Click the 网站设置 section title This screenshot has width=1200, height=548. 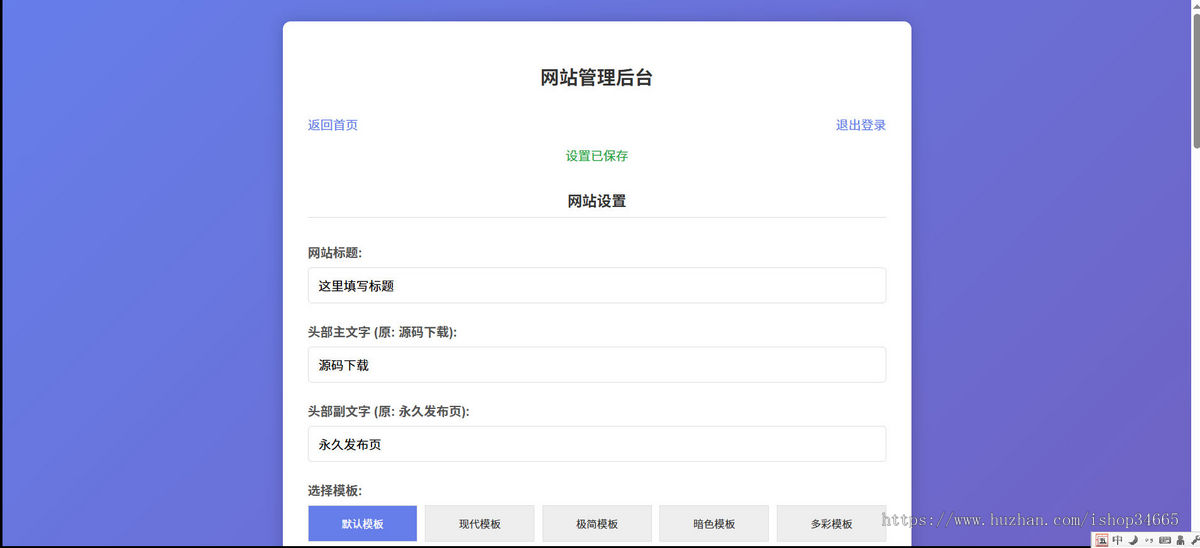pyautogui.click(x=597, y=201)
